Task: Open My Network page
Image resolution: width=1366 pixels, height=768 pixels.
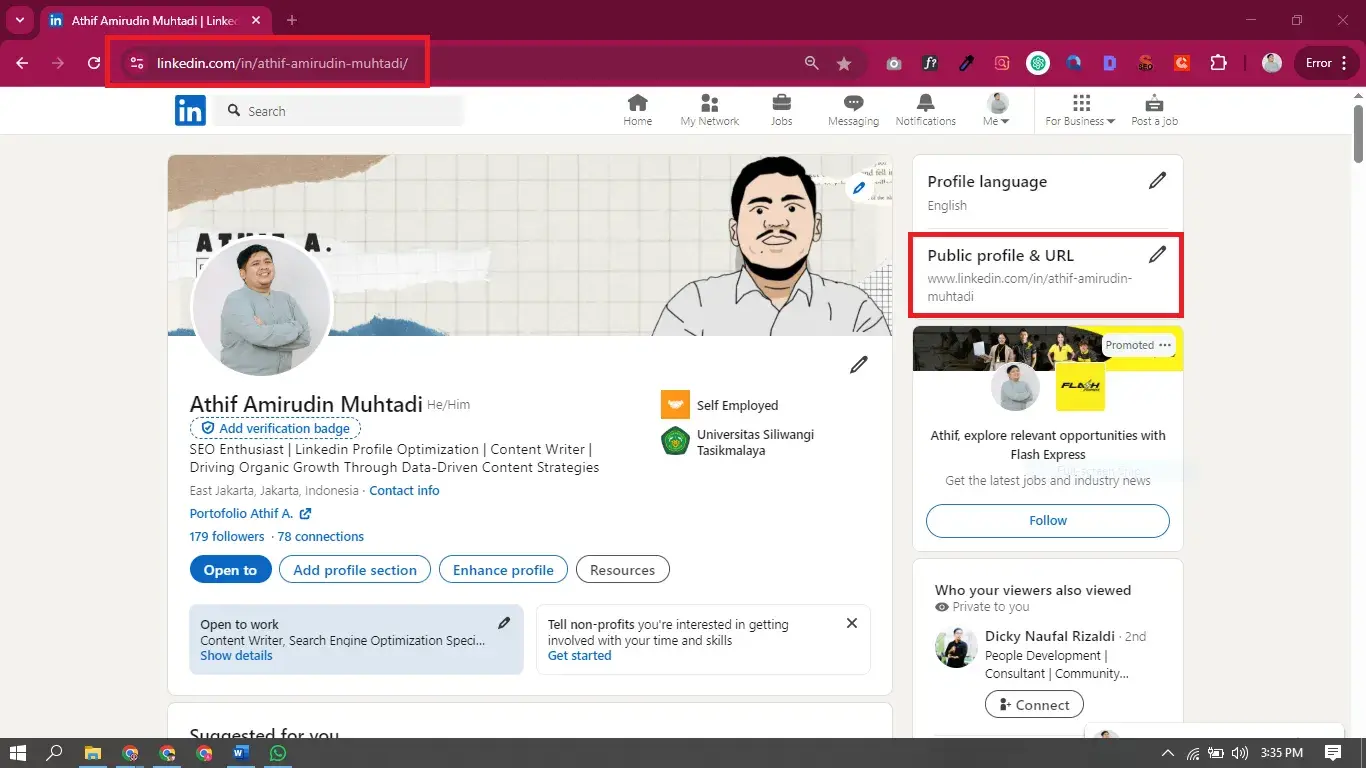Action: (710, 110)
